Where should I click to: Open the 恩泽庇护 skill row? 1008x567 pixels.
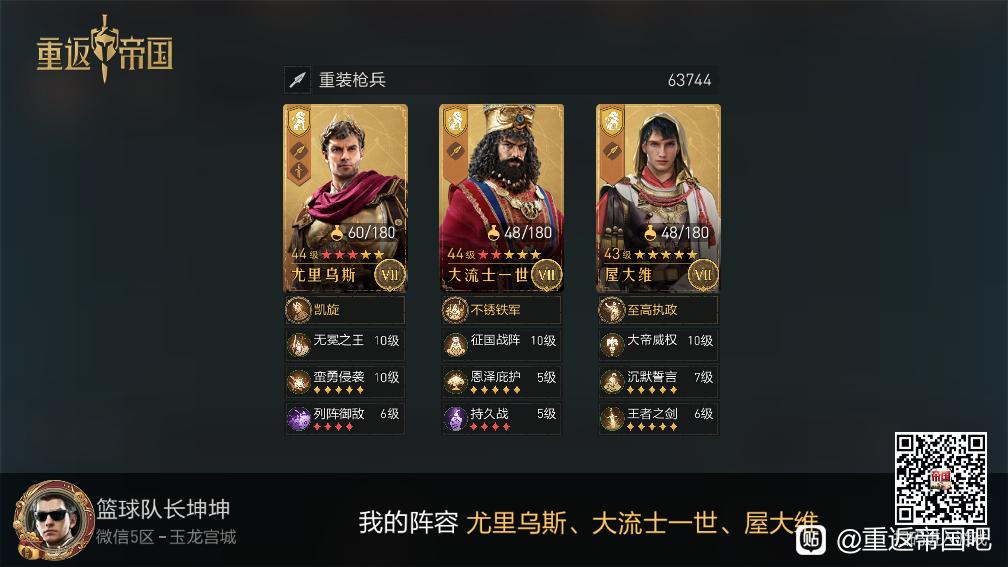(x=501, y=382)
